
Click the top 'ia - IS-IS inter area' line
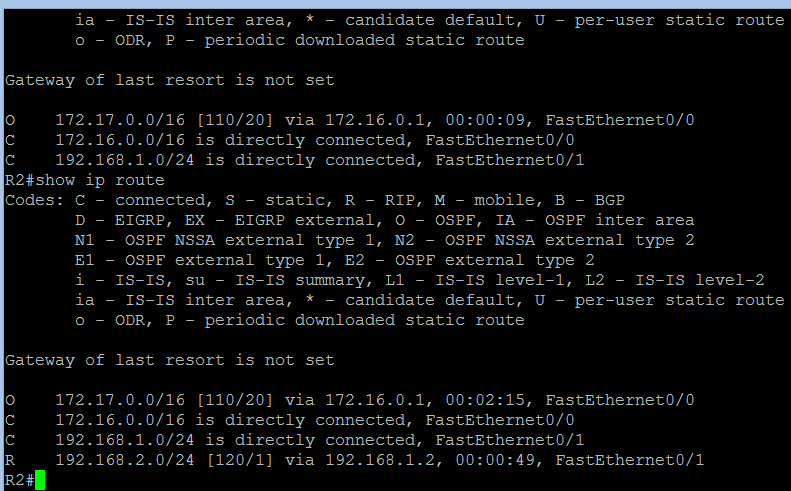(x=430, y=20)
